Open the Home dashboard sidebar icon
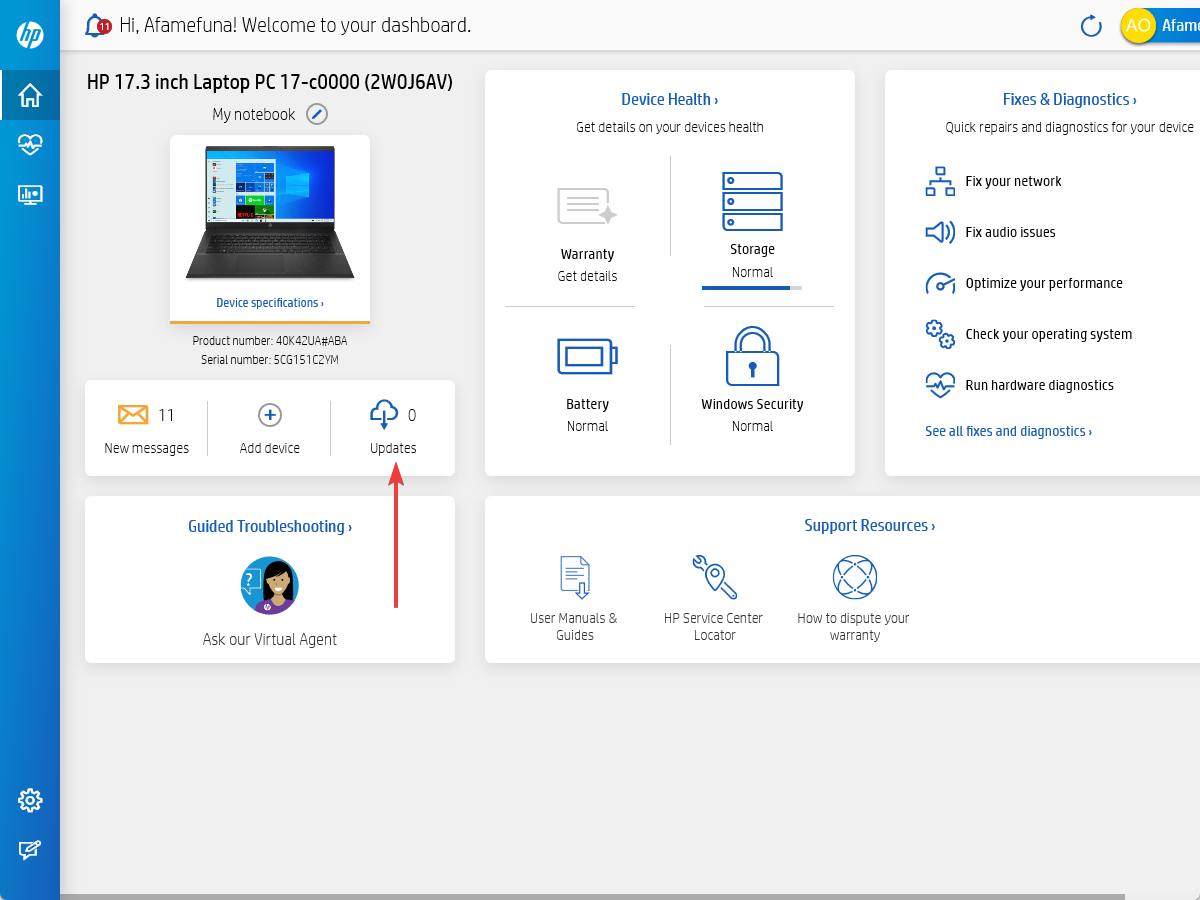 pyautogui.click(x=30, y=95)
